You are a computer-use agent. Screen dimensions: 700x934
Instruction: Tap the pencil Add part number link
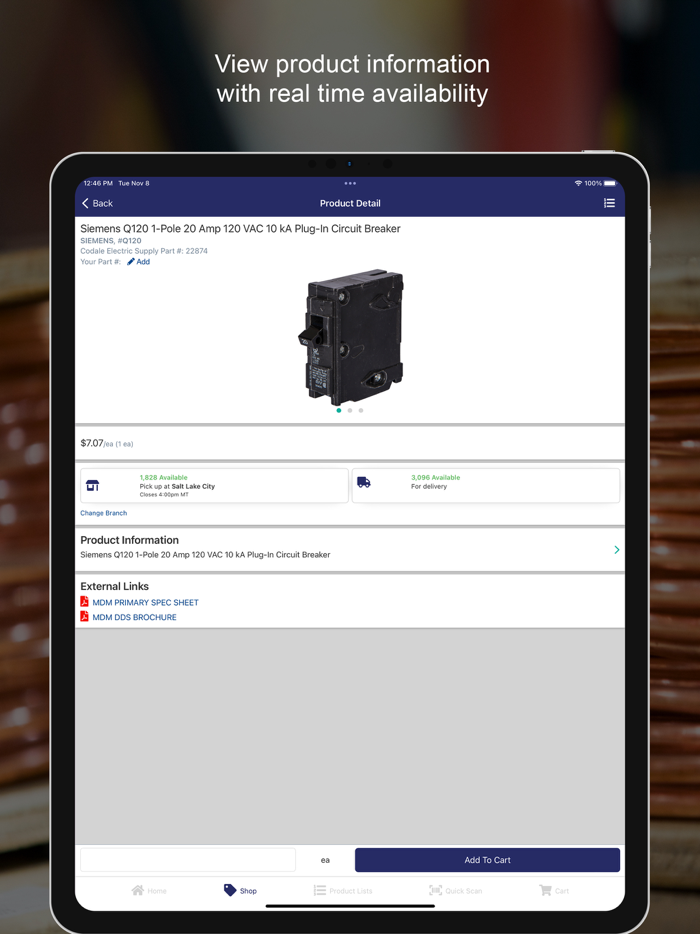pyautogui.click(x=138, y=261)
